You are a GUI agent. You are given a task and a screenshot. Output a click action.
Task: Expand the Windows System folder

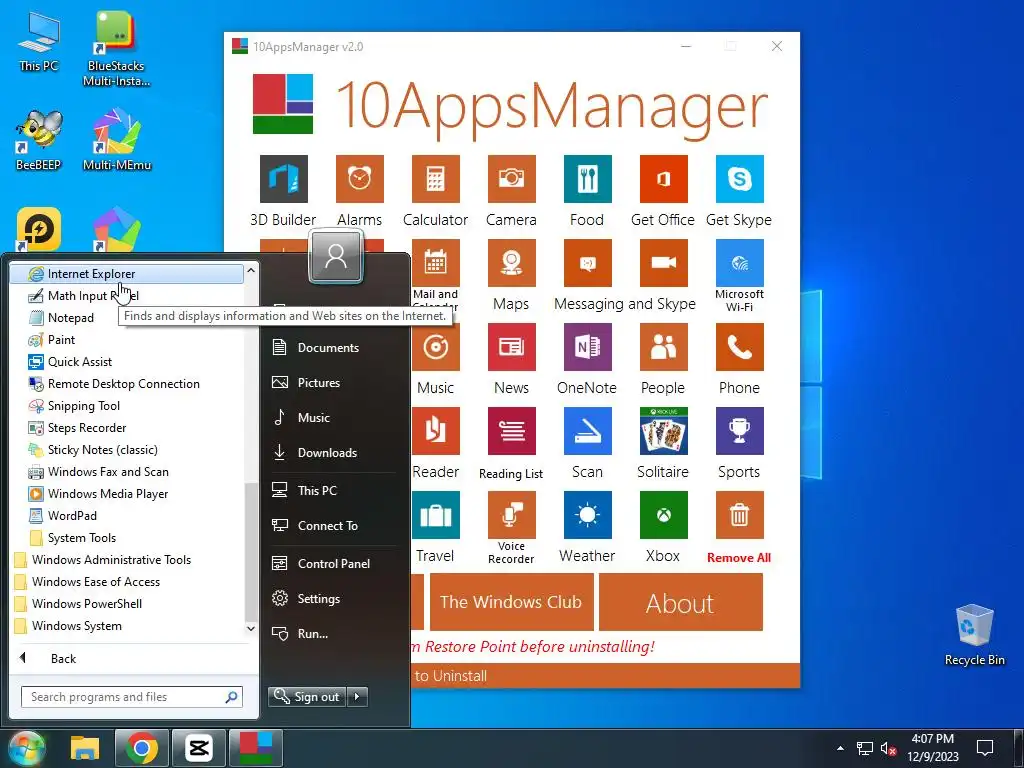pos(127,626)
